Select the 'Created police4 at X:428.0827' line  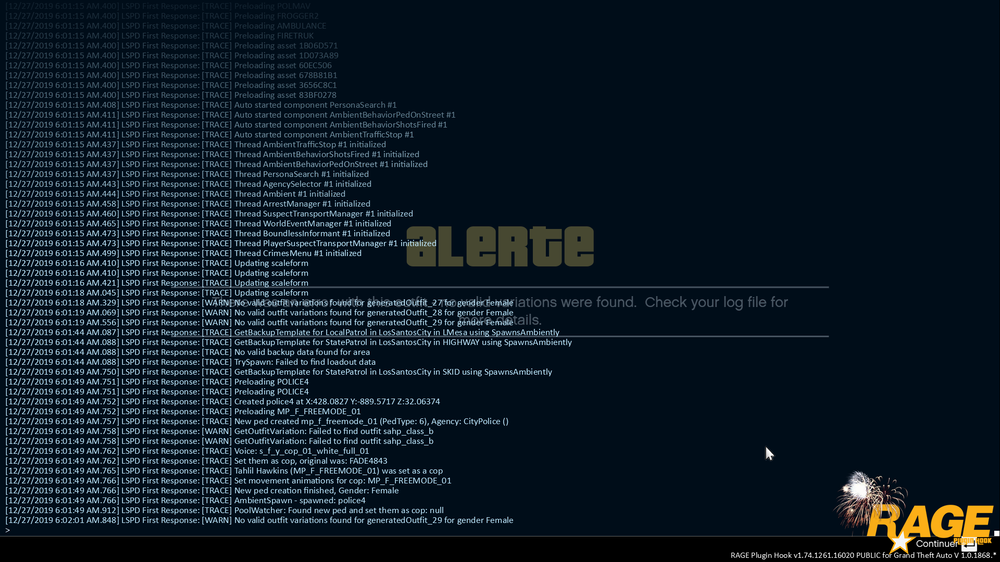[223, 401]
